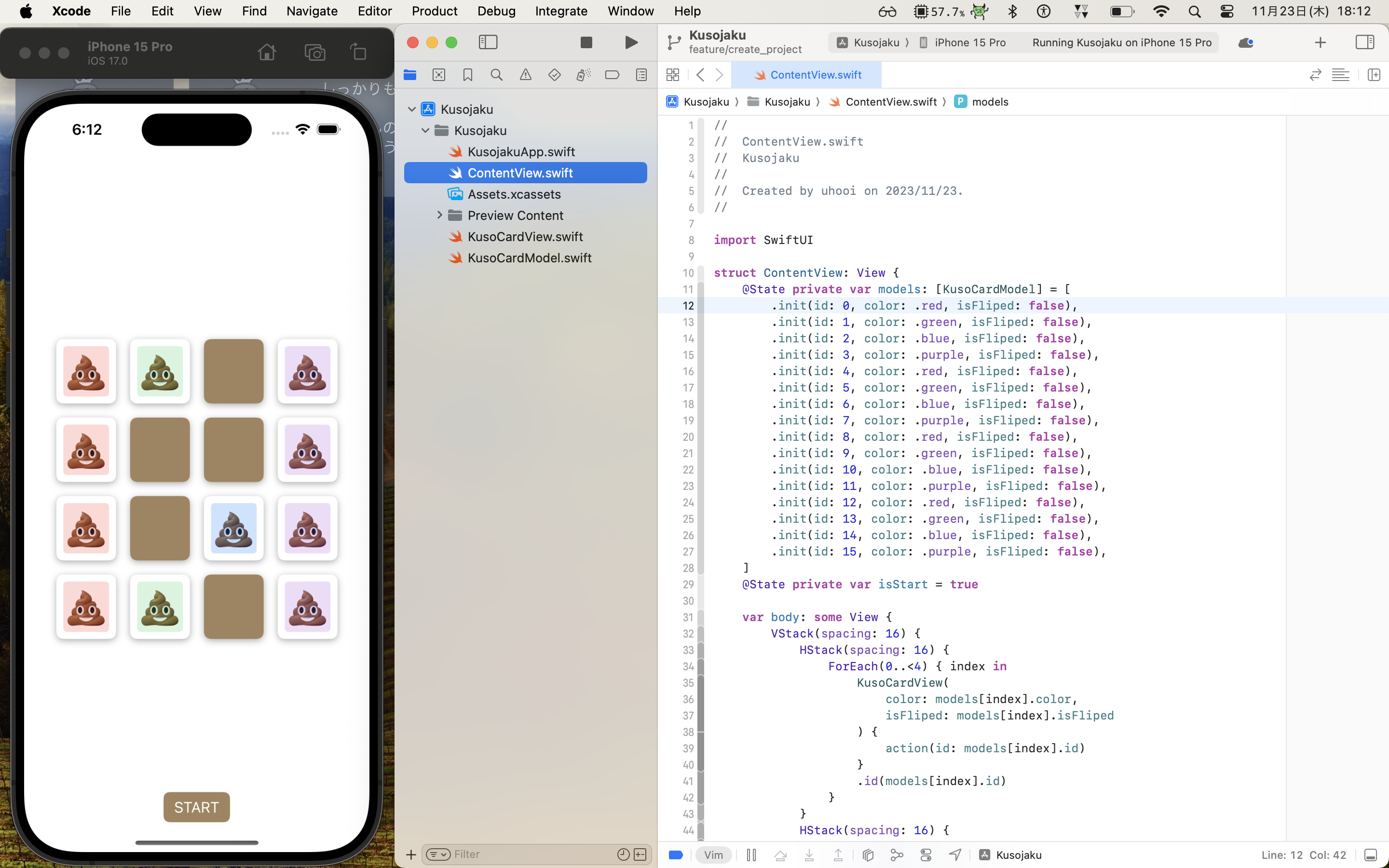Open the Issue navigator warning icon
The width and height of the screenshot is (1389, 868).
click(525, 75)
